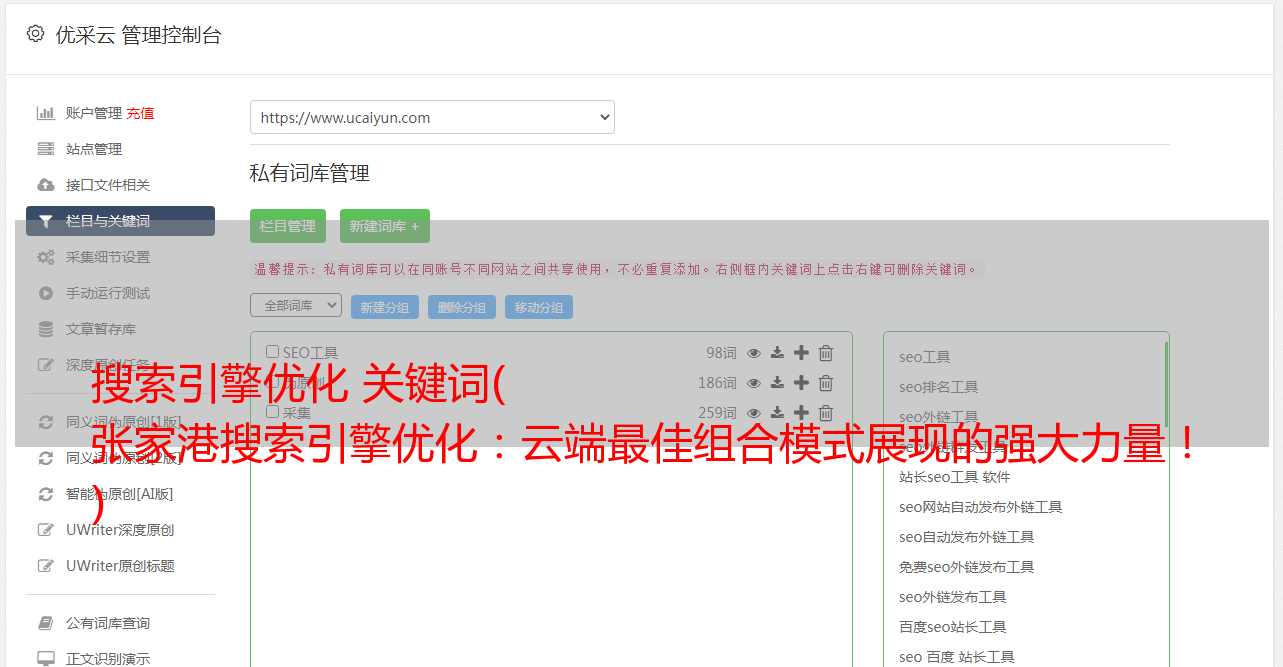Image resolution: width=1283 pixels, height=667 pixels.
Task: Click the download icon in the 采集 row
Action: click(x=777, y=413)
